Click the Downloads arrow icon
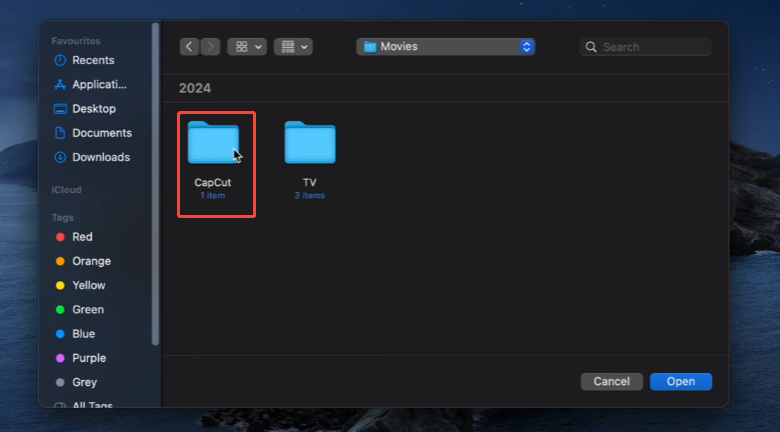Viewport: 780px width, 432px height. tap(60, 157)
